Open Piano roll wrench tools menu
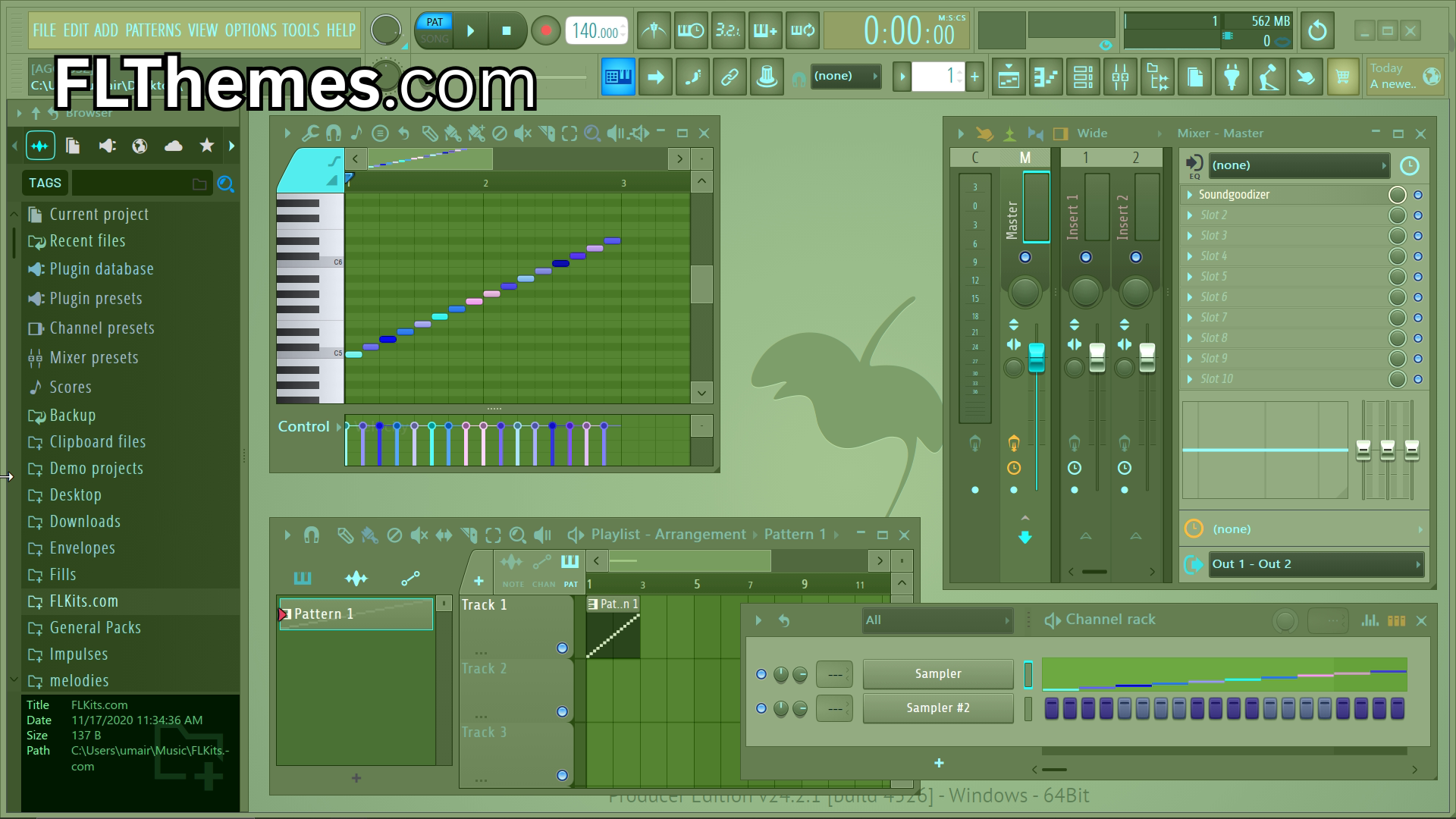Screen dimensions: 1456x819 310,133
